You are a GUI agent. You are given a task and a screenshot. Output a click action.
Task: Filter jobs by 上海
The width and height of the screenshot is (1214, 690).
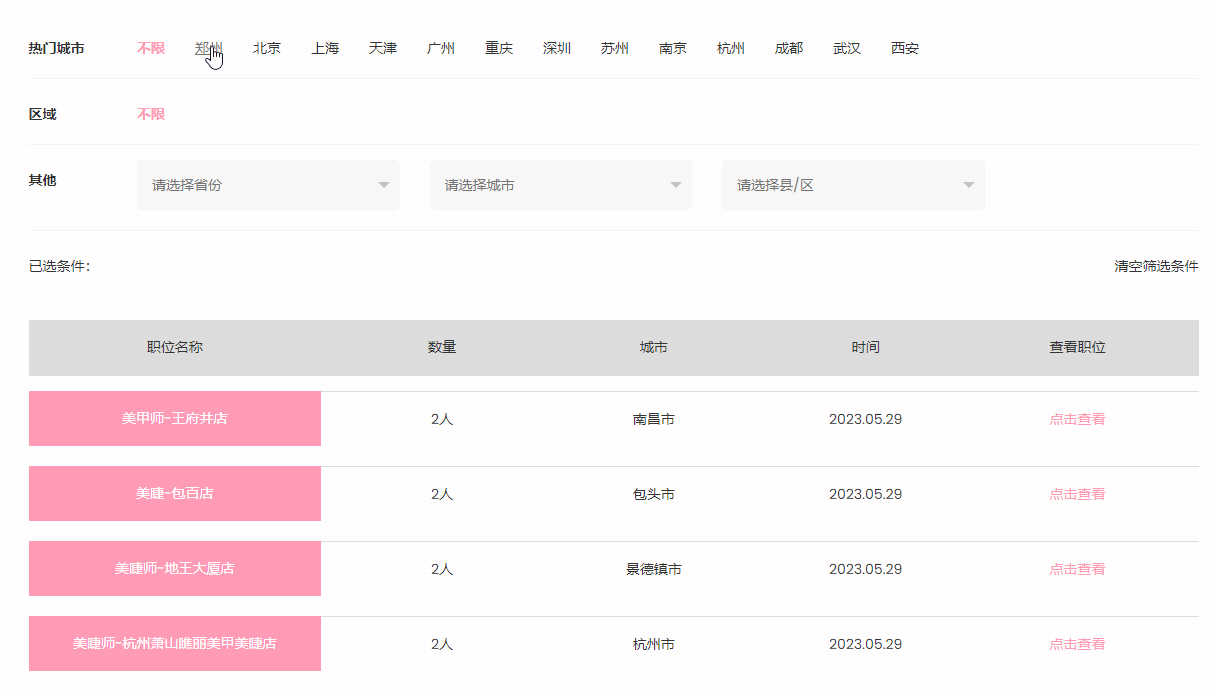click(x=325, y=48)
